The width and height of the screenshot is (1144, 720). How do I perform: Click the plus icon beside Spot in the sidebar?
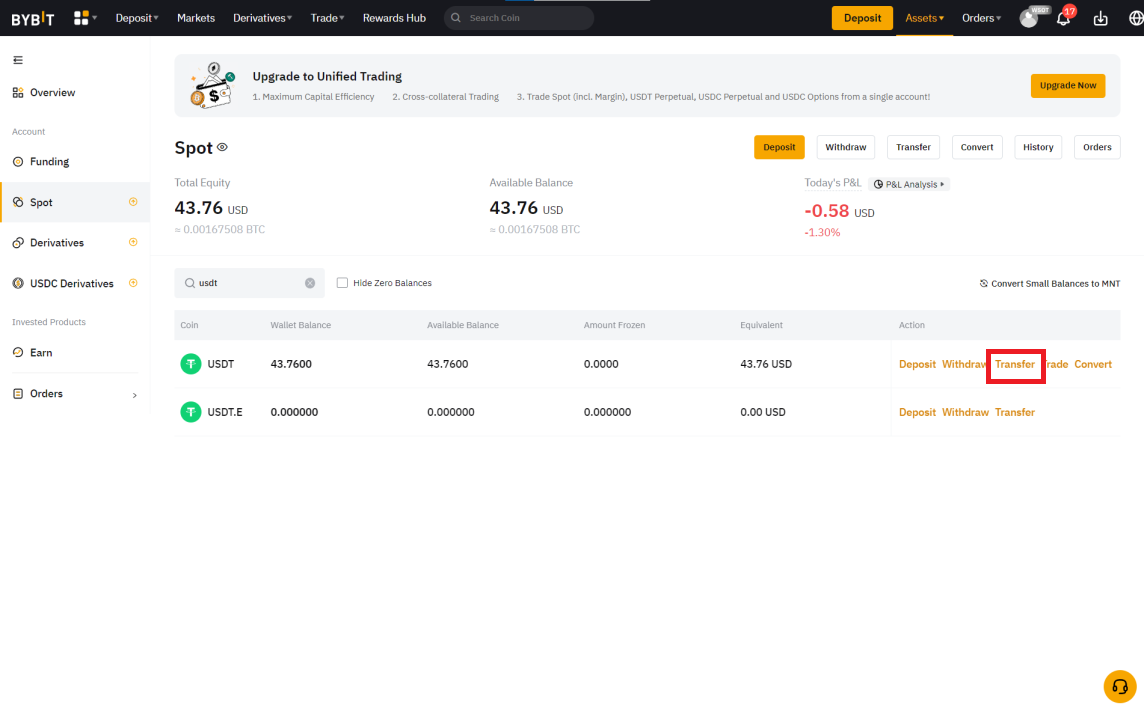click(x=133, y=202)
